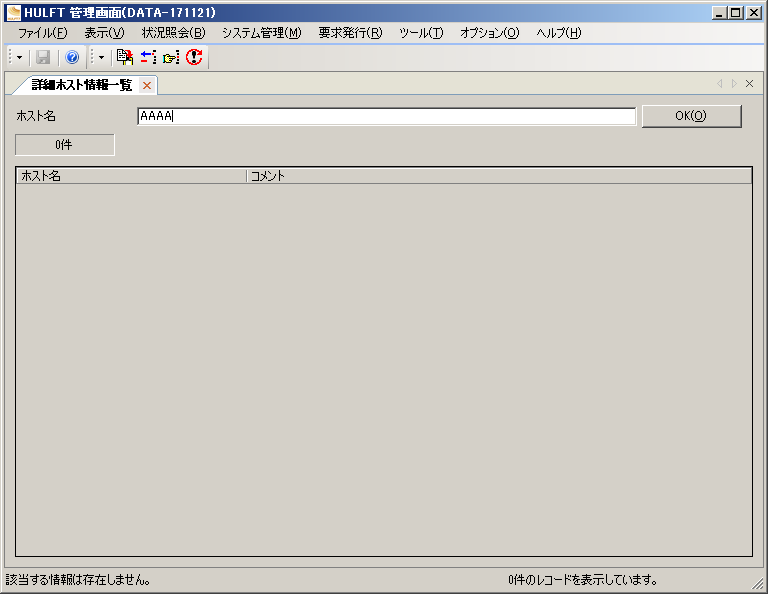This screenshot has width=768, height=594.
Task: Open the システム管理(M) menu
Action: 262,33
